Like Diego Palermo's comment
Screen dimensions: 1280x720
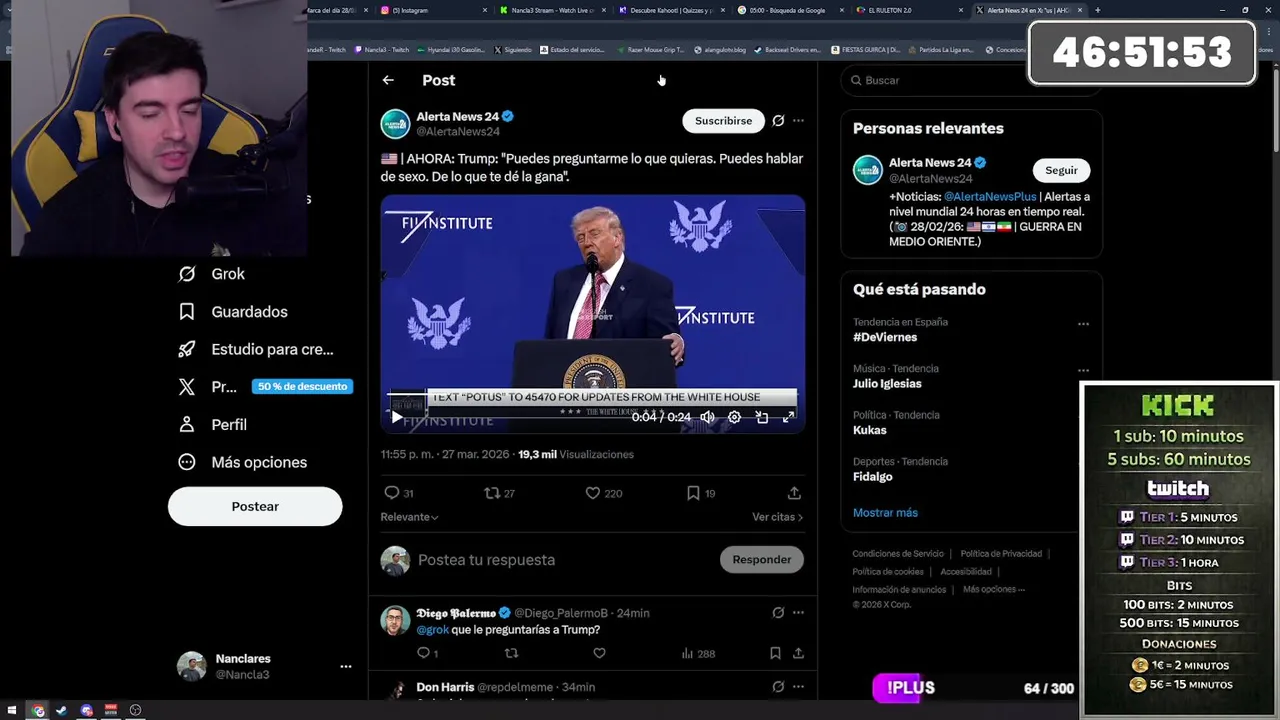599,653
